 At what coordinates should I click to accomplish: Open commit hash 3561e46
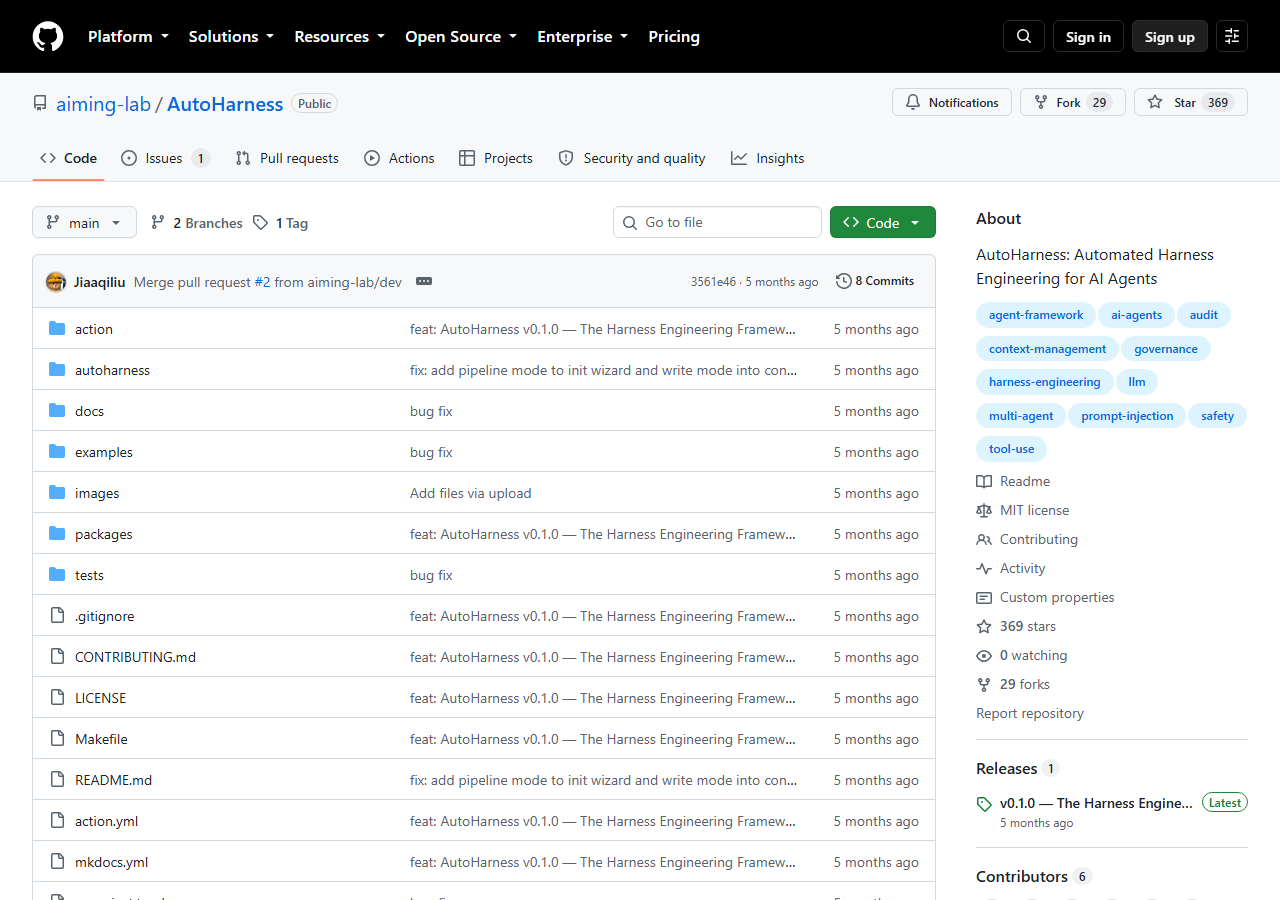pos(713,282)
